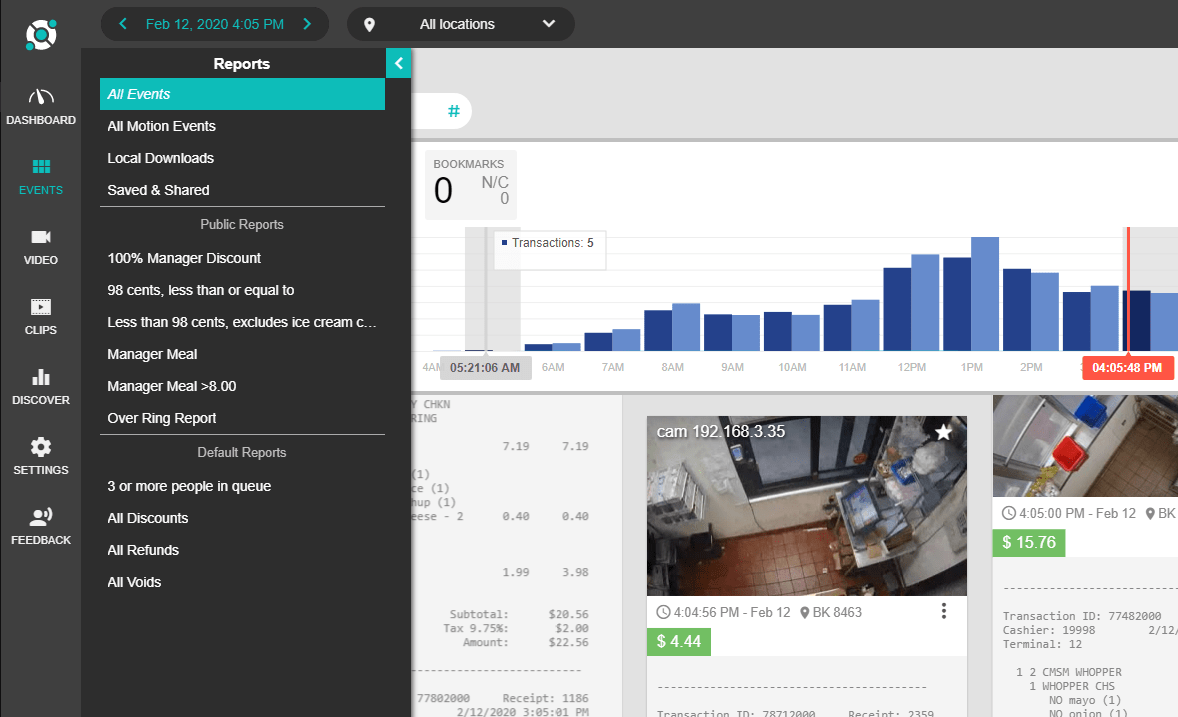1178x717 pixels.
Task: Click the Cashier: 19998 text
Action: click(x=1049, y=631)
